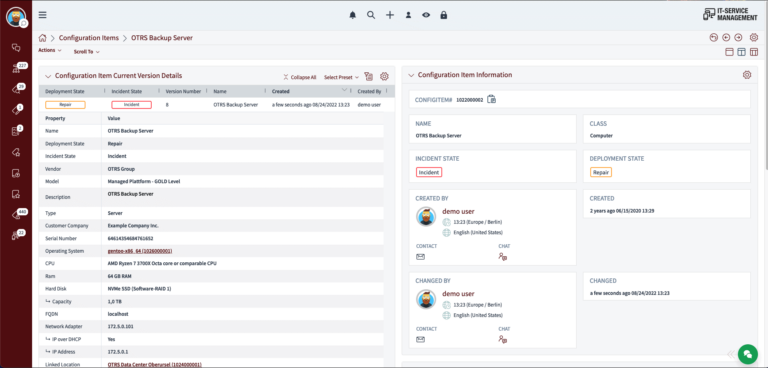
Task: Click Repair badge in version row
Action: click(65, 105)
